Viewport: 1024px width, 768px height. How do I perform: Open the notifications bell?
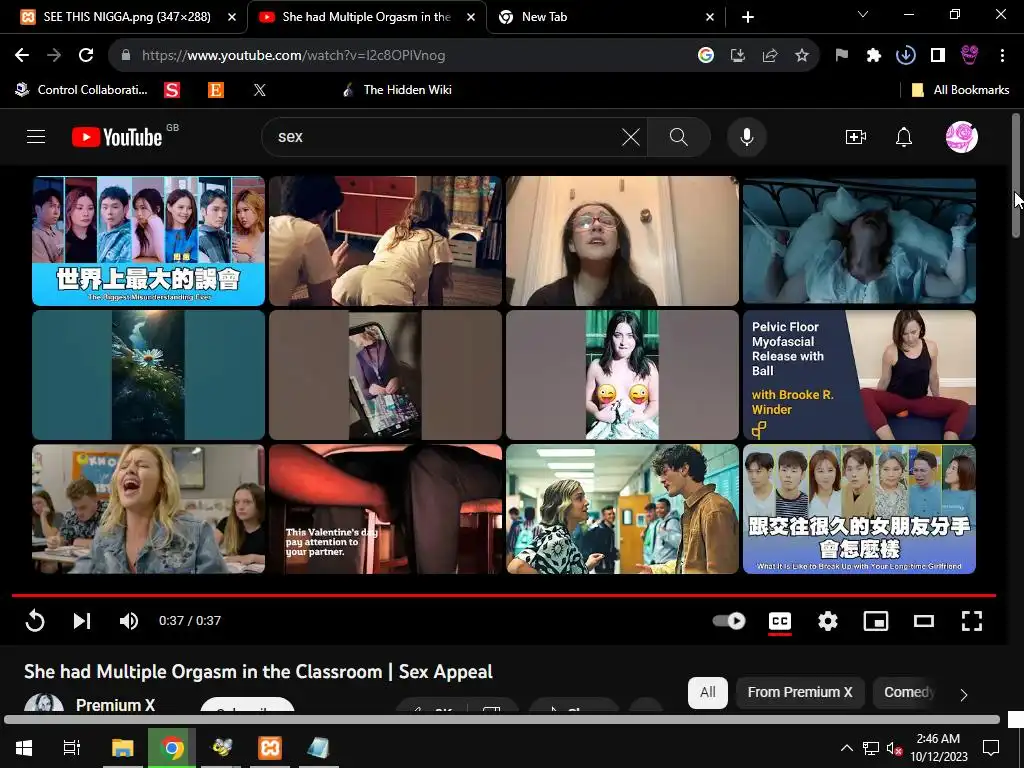[904, 137]
